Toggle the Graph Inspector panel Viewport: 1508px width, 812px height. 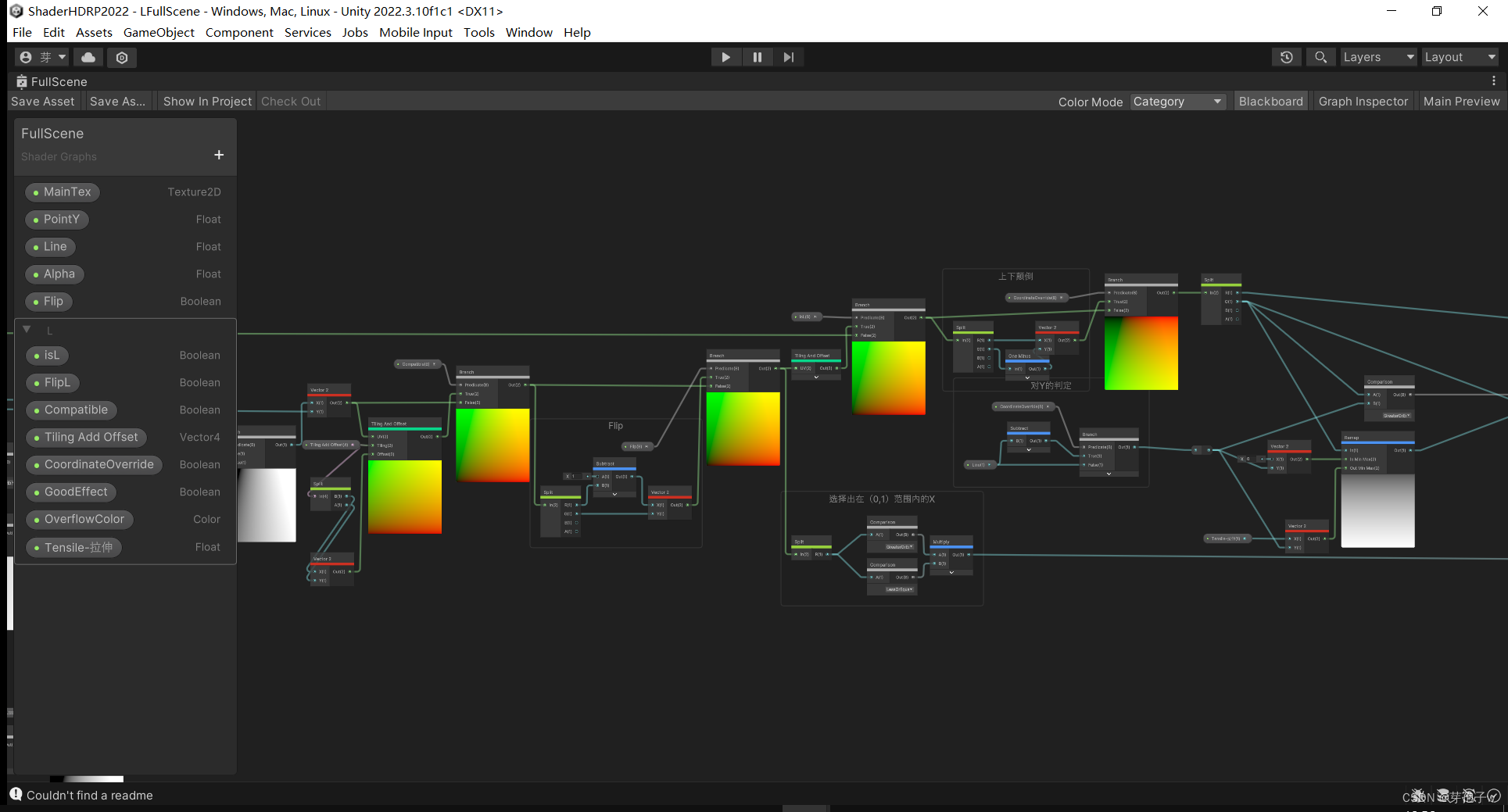coord(1363,102)
